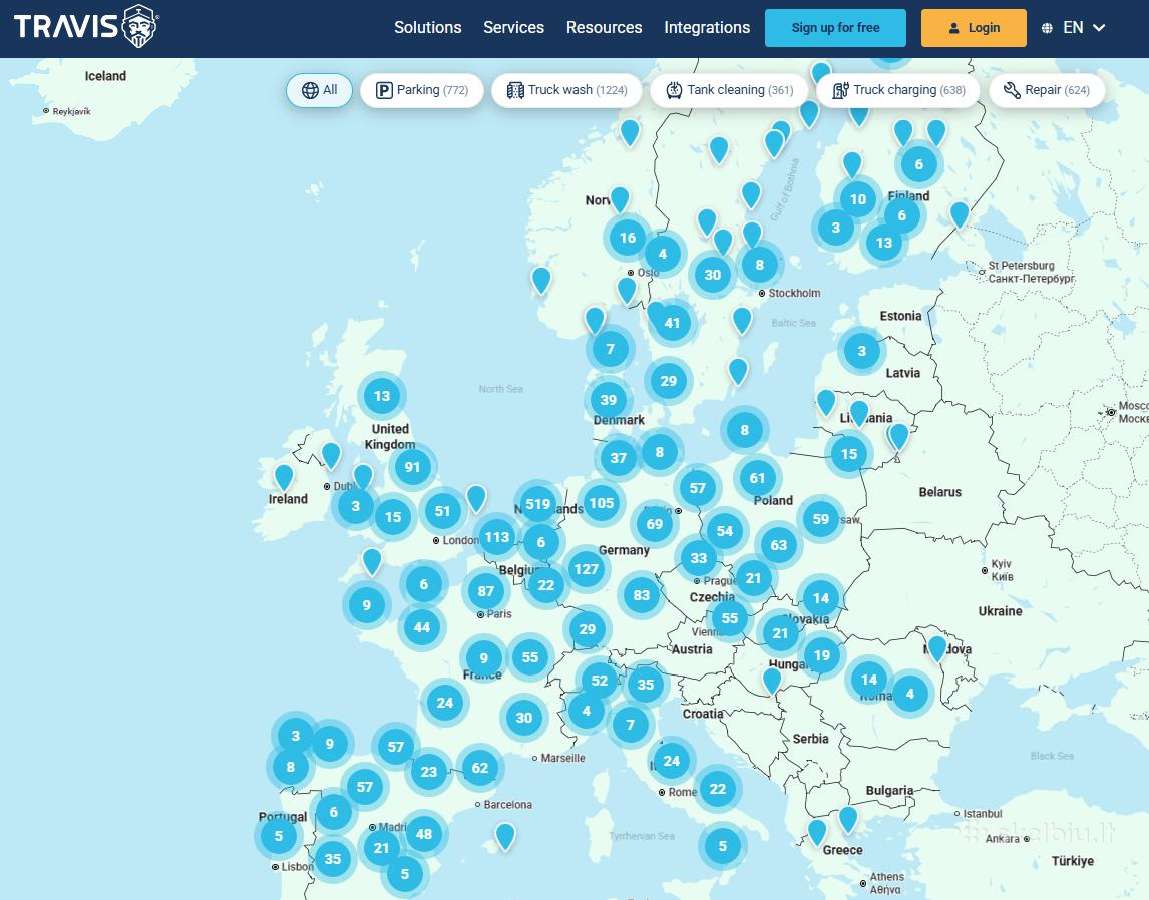This screenshot has width=1149, height=900.
Task: Open the 30 cluster west of Stockholm
Action: pyautogui.click(x=712, y=275)
